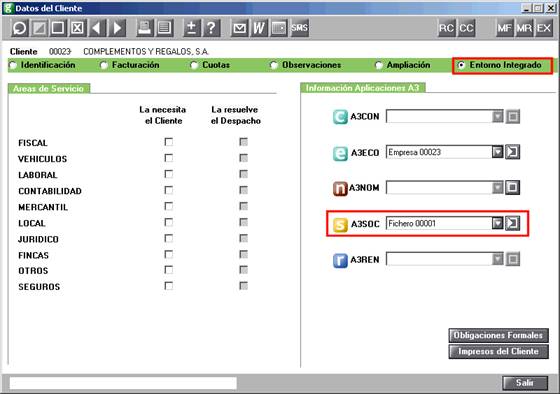Screen dimensions: 560x394
Task: Select the Entorno Integrado section
Action: [x=500, y=65]
